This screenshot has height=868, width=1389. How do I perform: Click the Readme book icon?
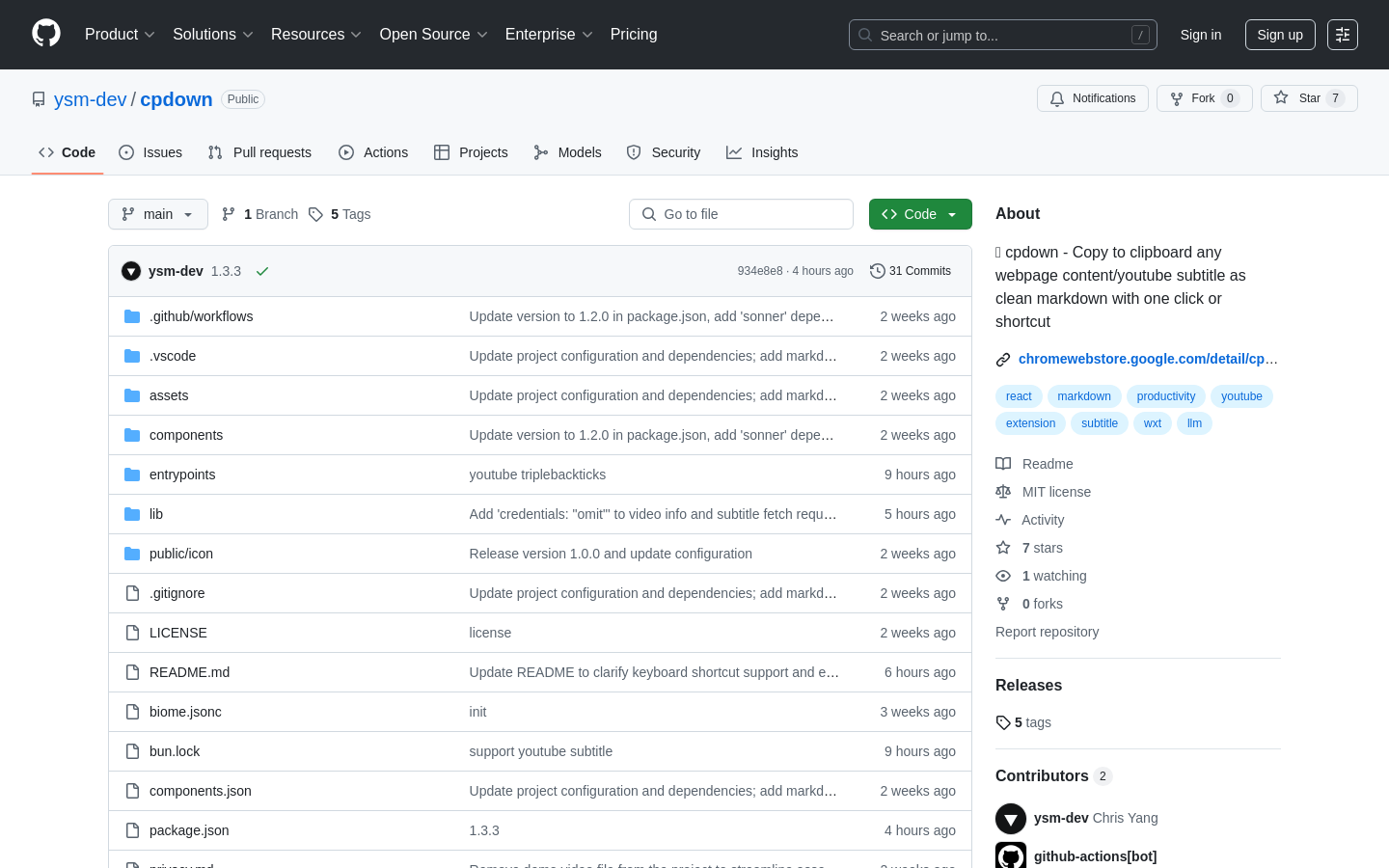point(1003,464)
